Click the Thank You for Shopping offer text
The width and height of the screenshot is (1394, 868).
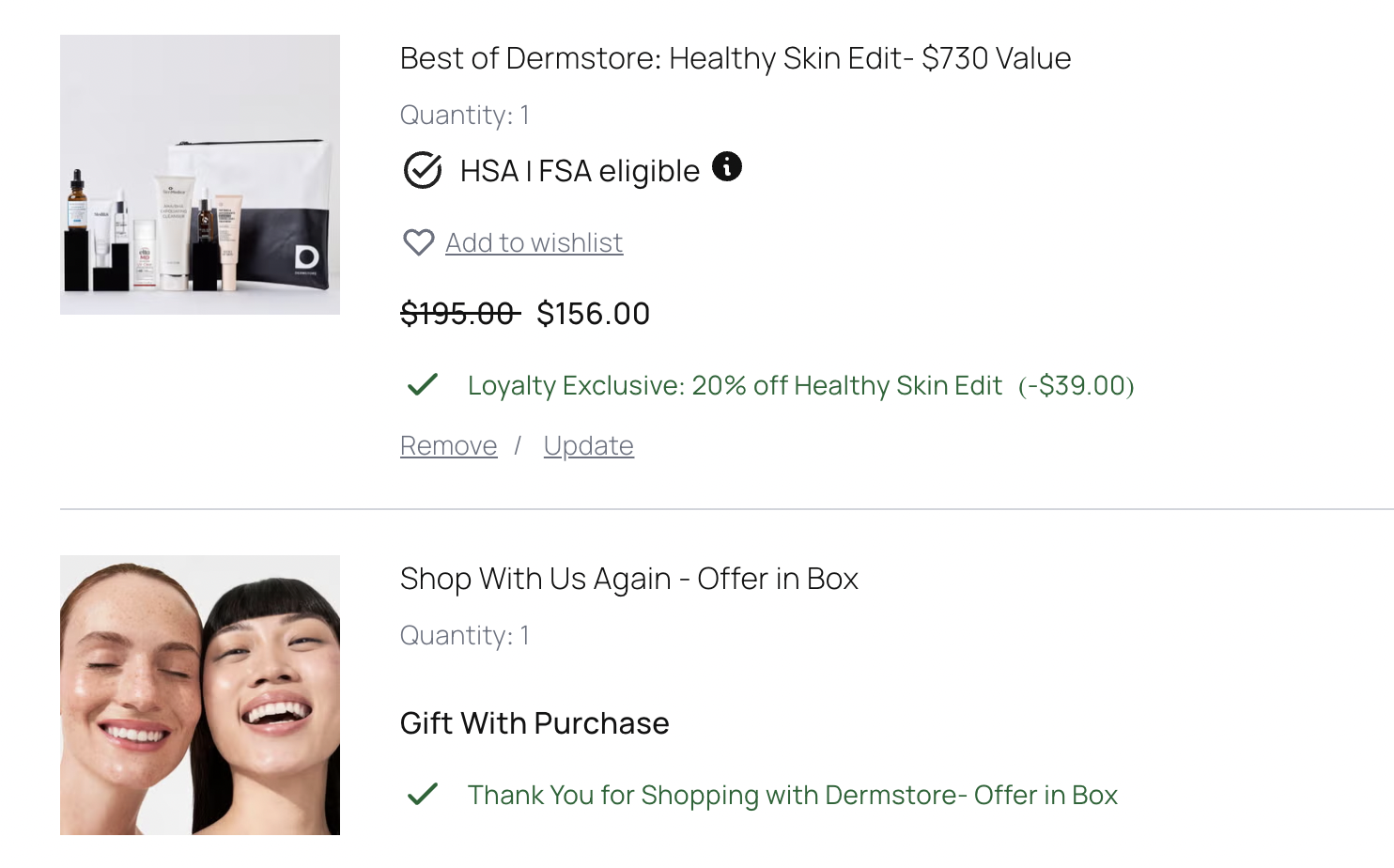pyautogui.click(x=792, y=795)
